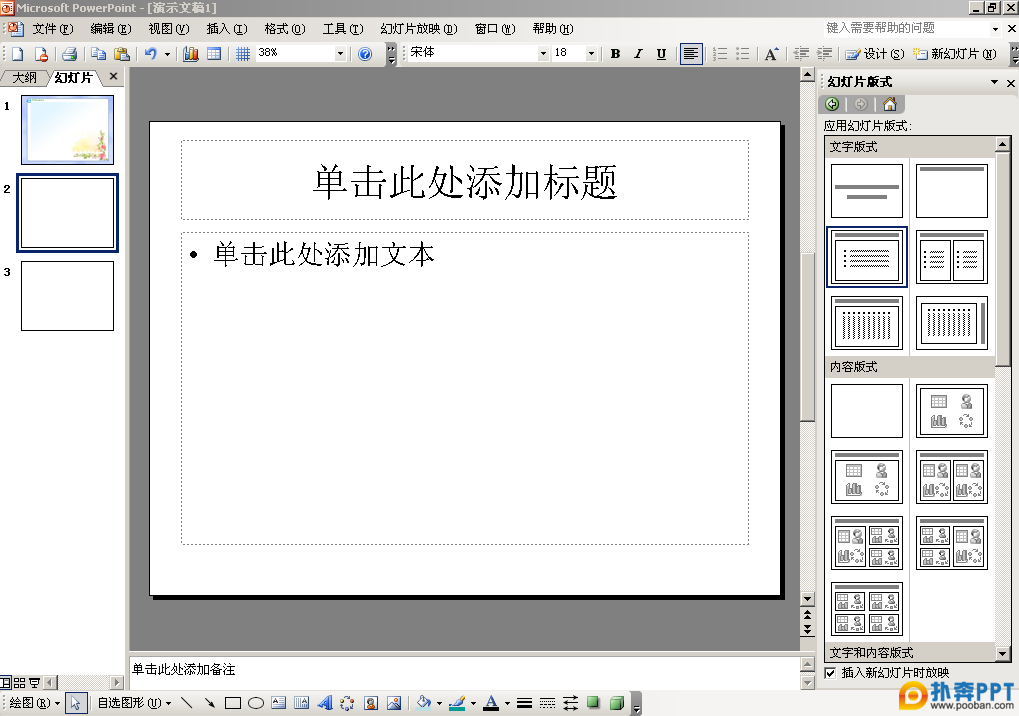
Task: Select the Rectangle drawing tool
Action: [233, 702]
